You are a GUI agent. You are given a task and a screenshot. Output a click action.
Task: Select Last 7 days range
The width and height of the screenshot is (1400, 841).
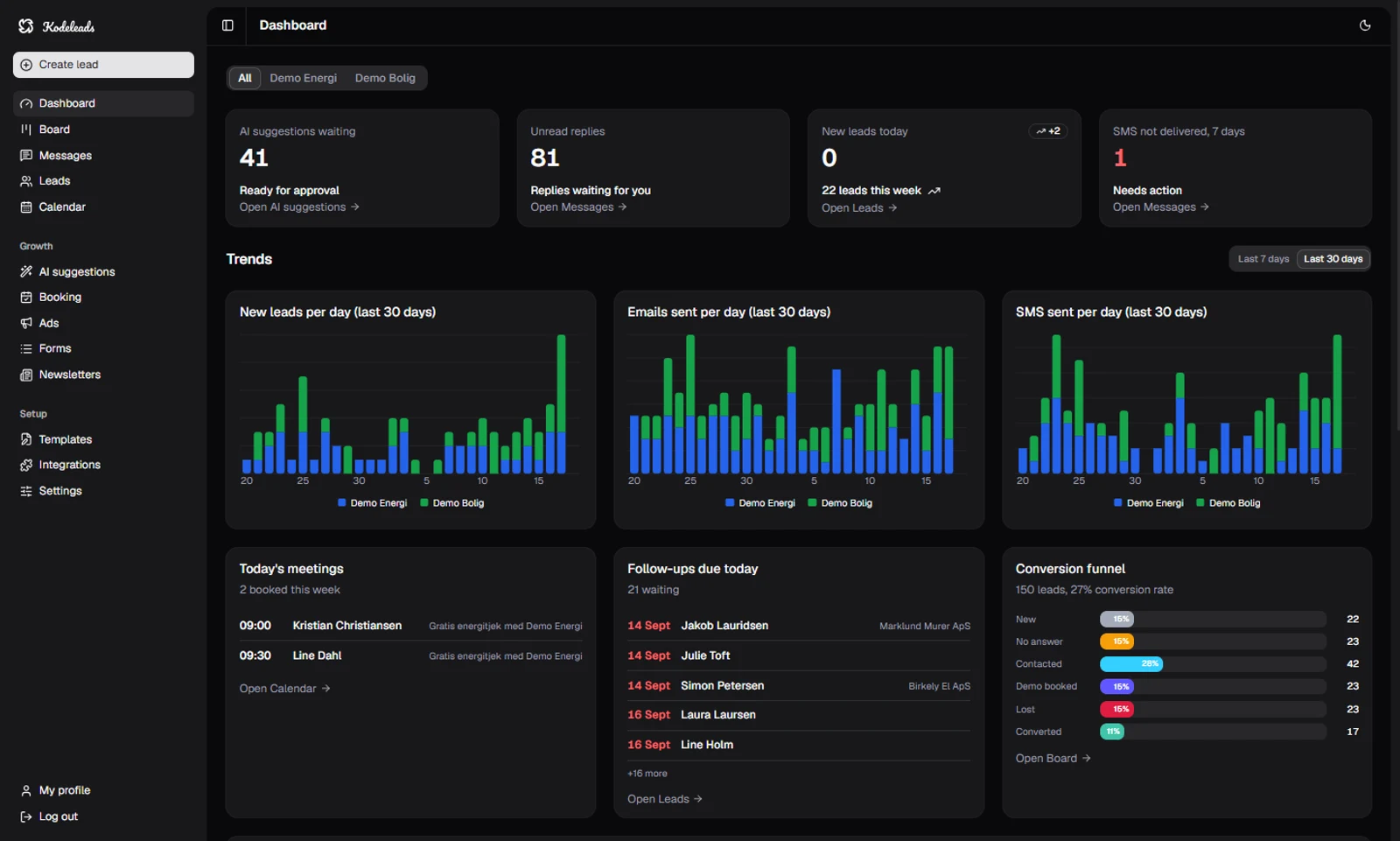[1263, 259]
